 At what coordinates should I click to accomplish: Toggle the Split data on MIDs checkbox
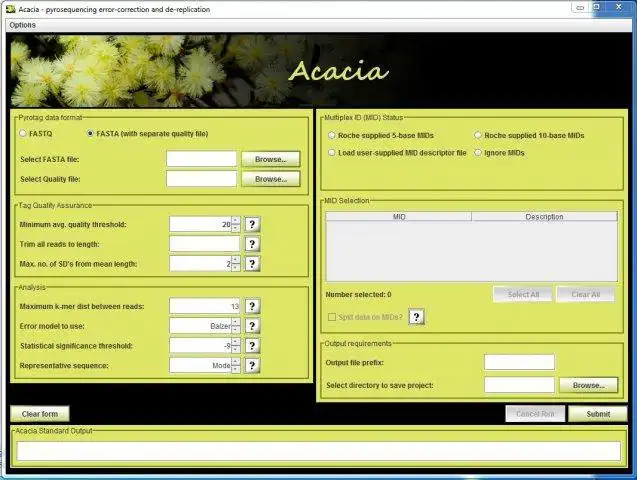332,317
